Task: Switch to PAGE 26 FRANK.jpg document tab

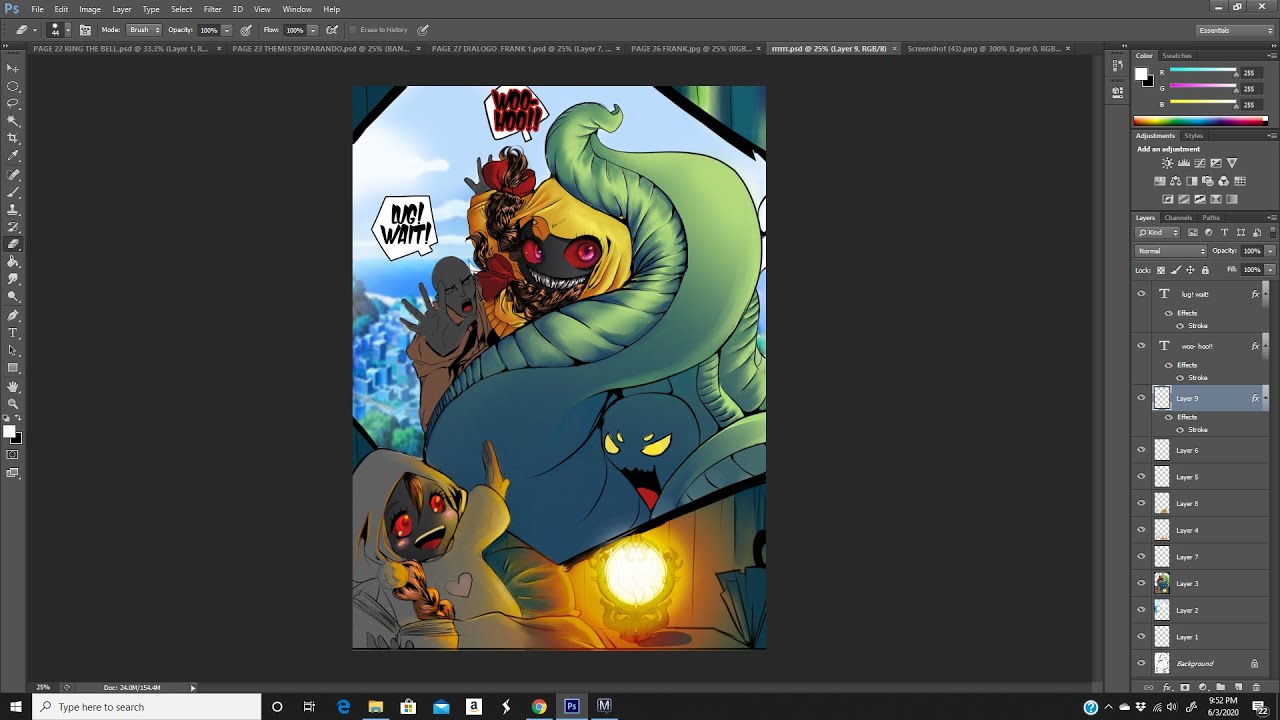Action: click(689, 48)
